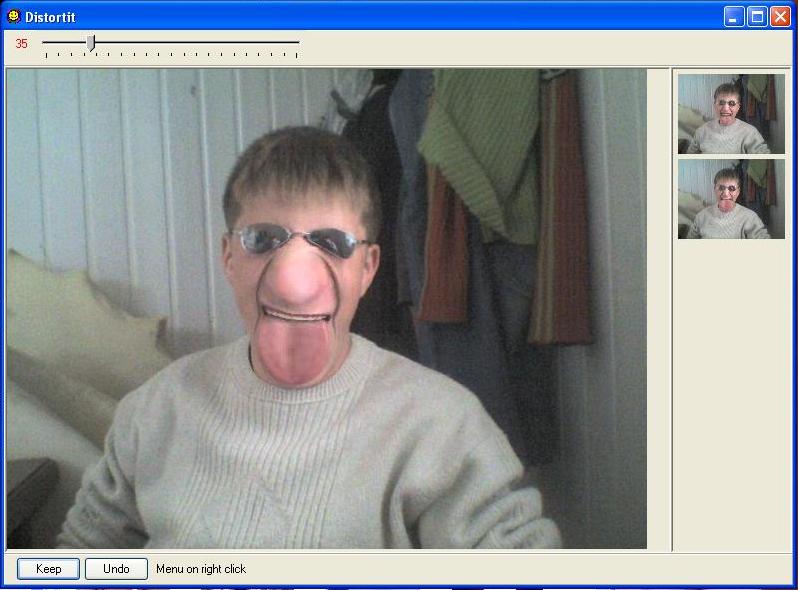Open the top saved thumbnail
This screenshot has height=590, width=798.
[x=731, y=114]
